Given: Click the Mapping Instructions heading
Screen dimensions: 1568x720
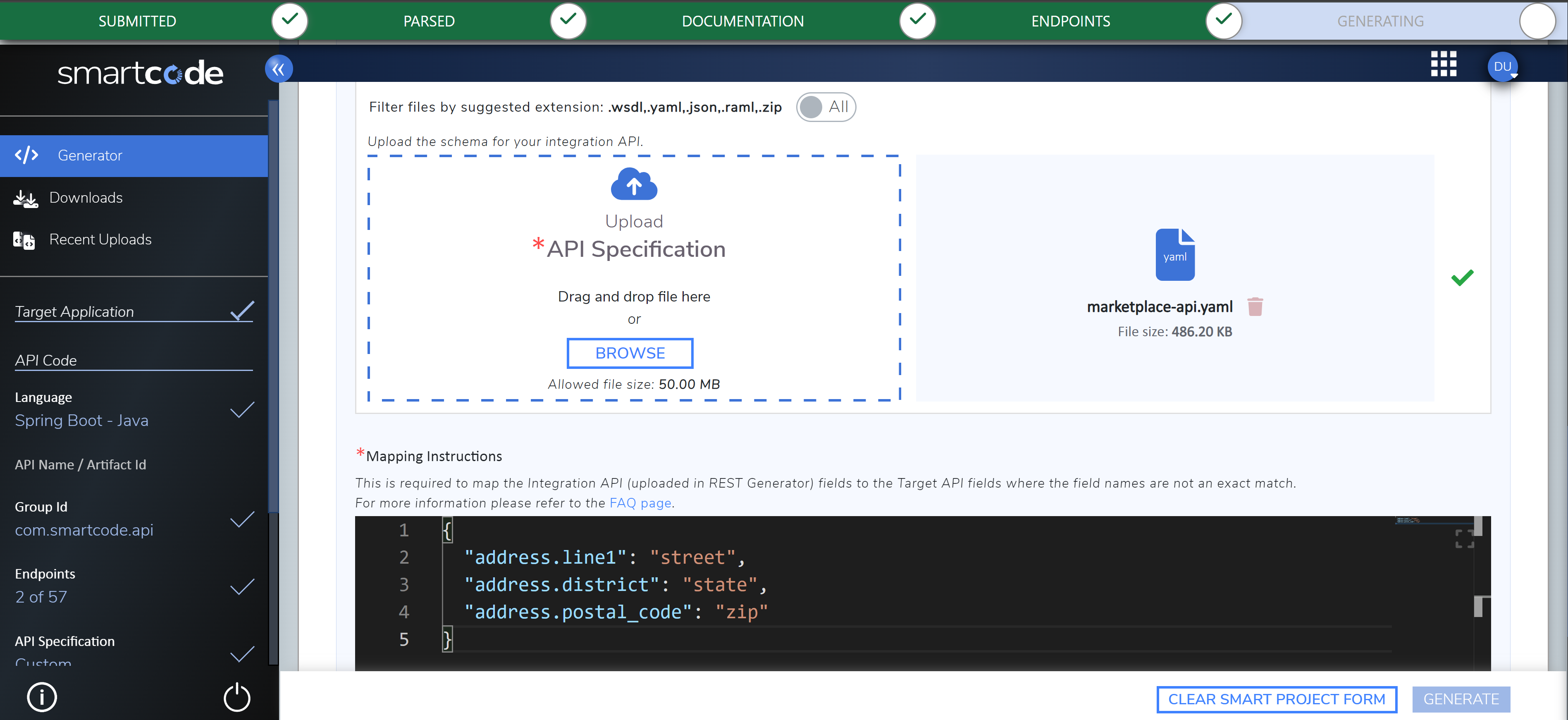Looking at the screenshot, I should 433,456.
